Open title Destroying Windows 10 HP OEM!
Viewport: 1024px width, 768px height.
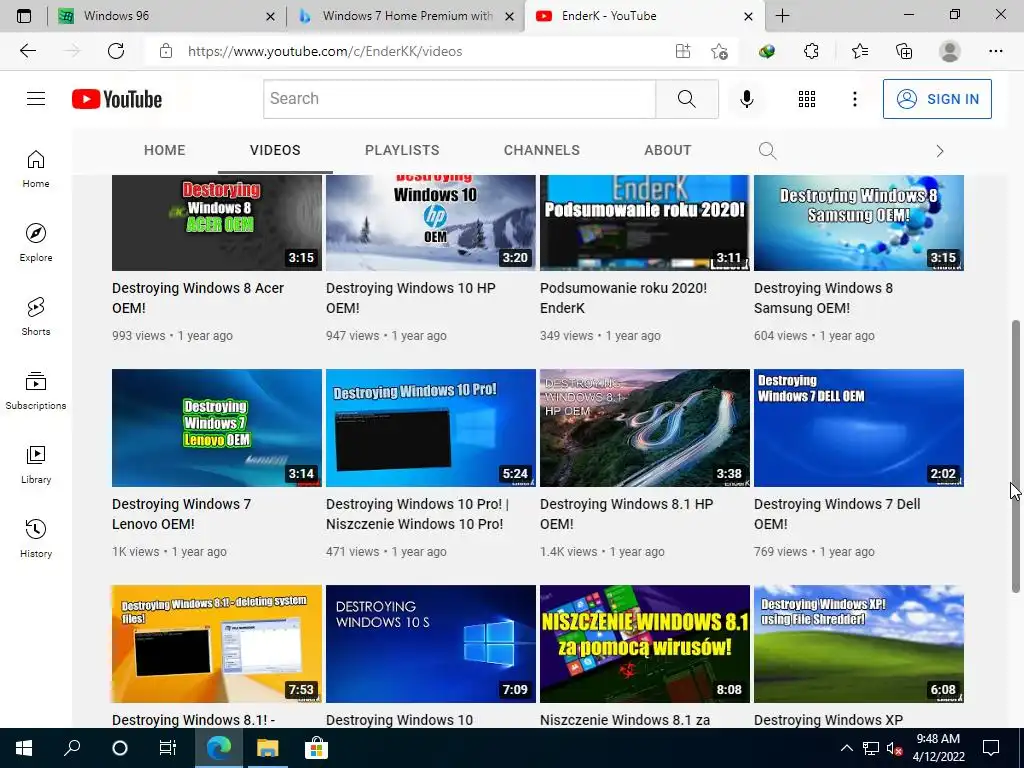coord(411,298)
